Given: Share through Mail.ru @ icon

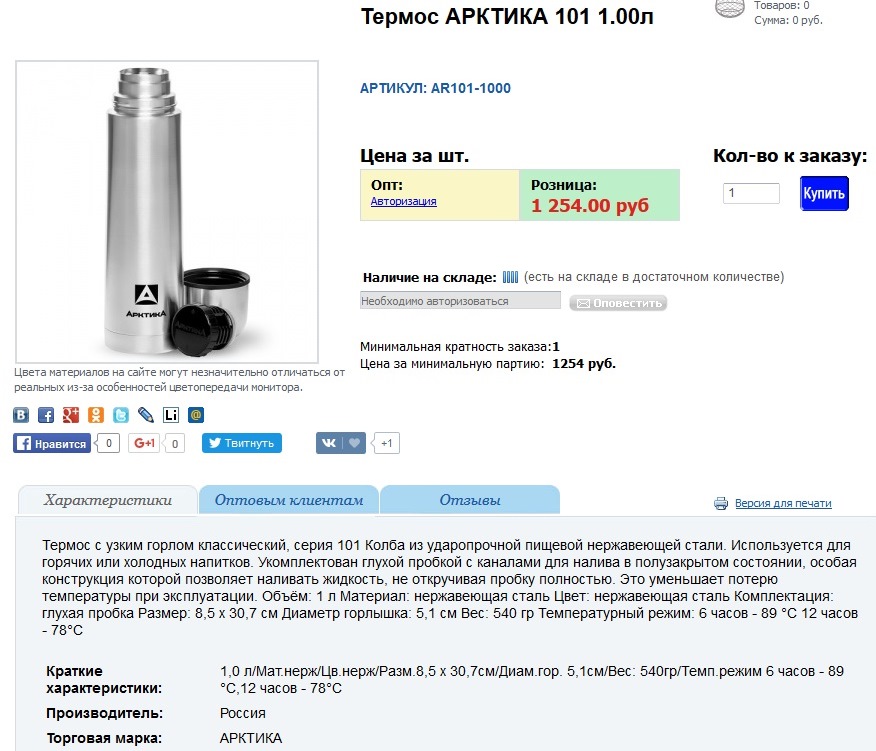Looking at the screenshot, I should pyautogui.click(x=196, y=415).
